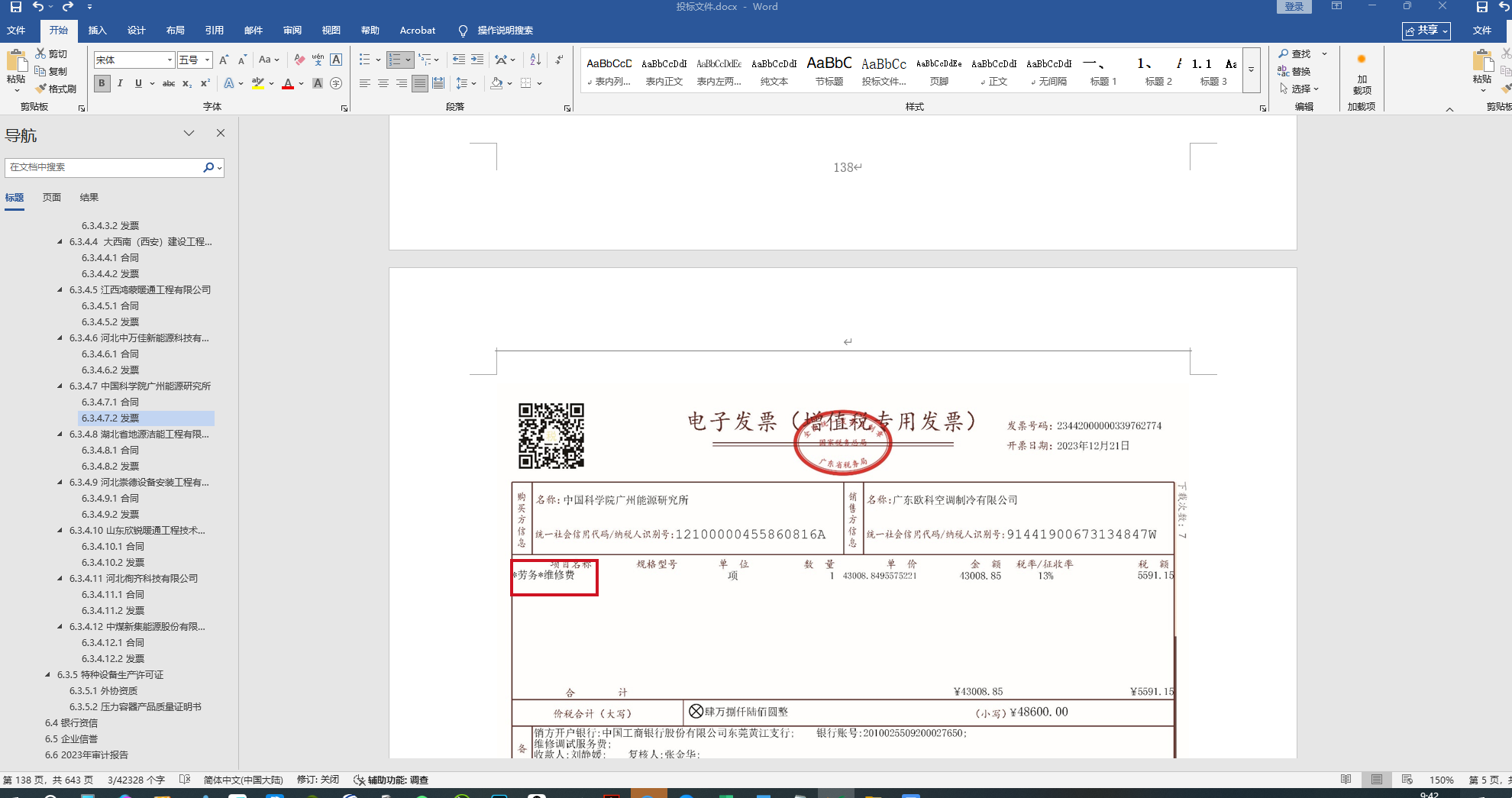Decrease the font size with shrink font
Viewport: 1512px width, 798px height.
242,60
